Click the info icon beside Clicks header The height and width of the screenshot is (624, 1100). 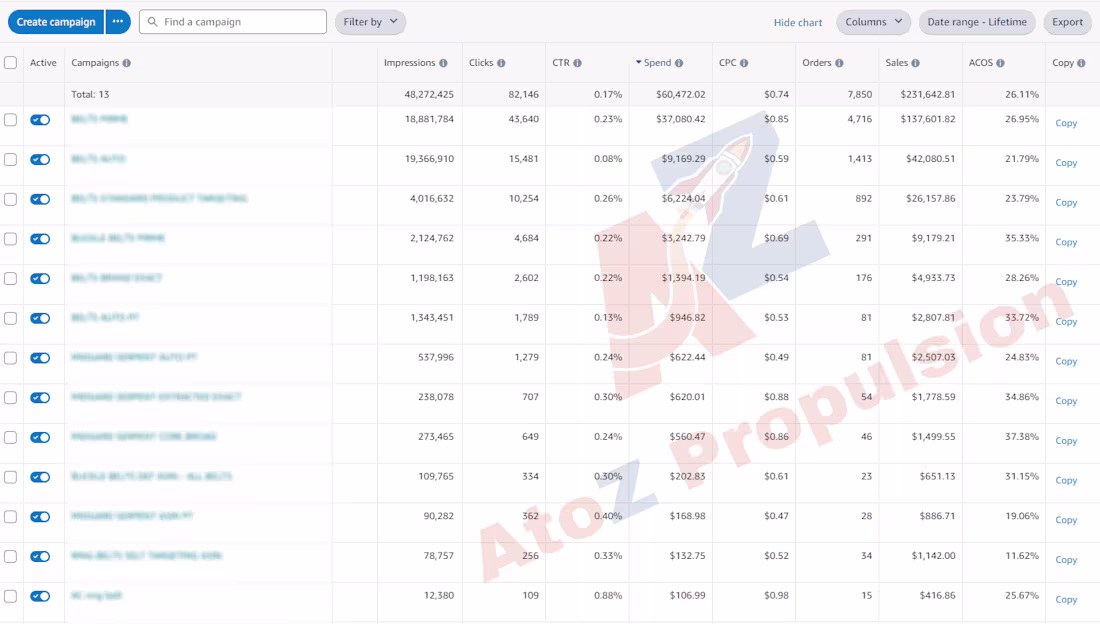click(501, 63)
